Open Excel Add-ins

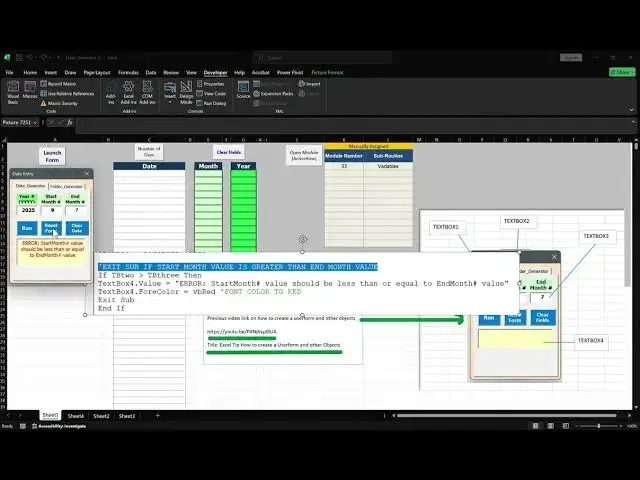pos(129,93)
